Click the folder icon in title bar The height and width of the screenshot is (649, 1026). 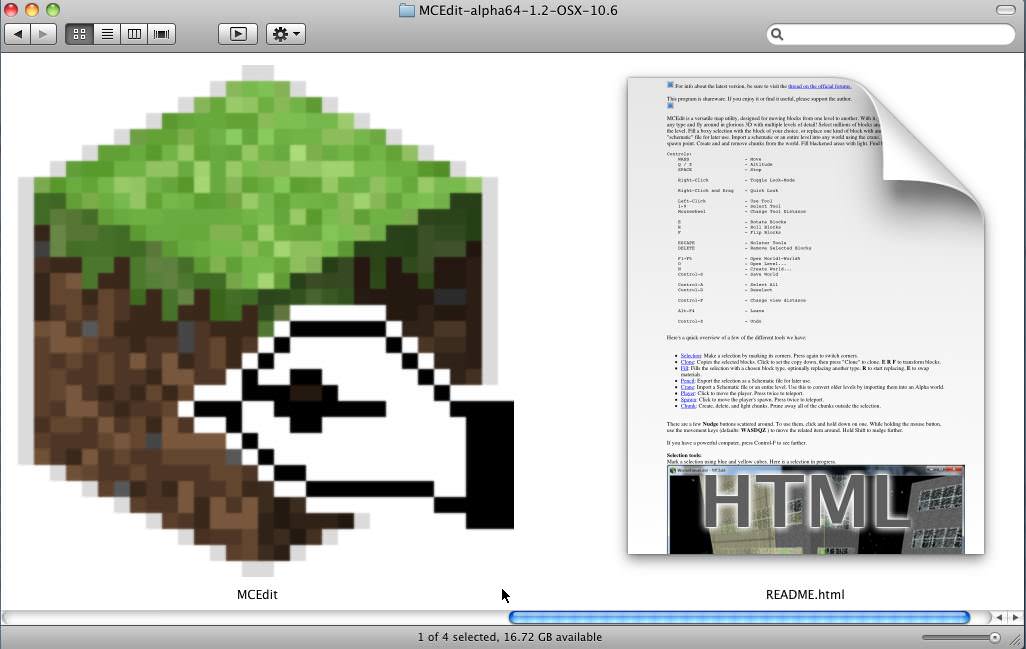(407, 10)
